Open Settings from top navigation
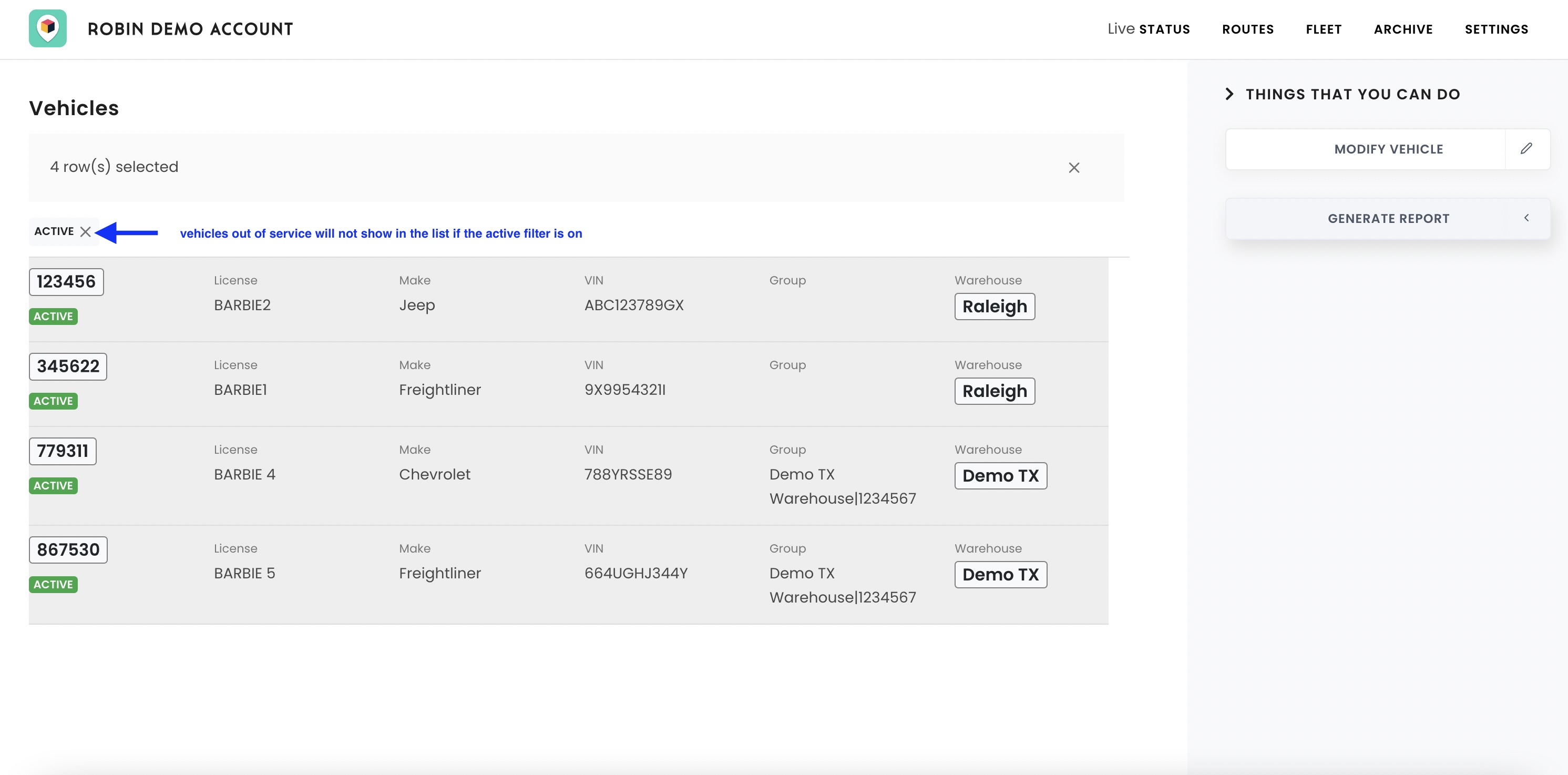The width and height of the screenshot is (1568, 775). (1496, 28)
